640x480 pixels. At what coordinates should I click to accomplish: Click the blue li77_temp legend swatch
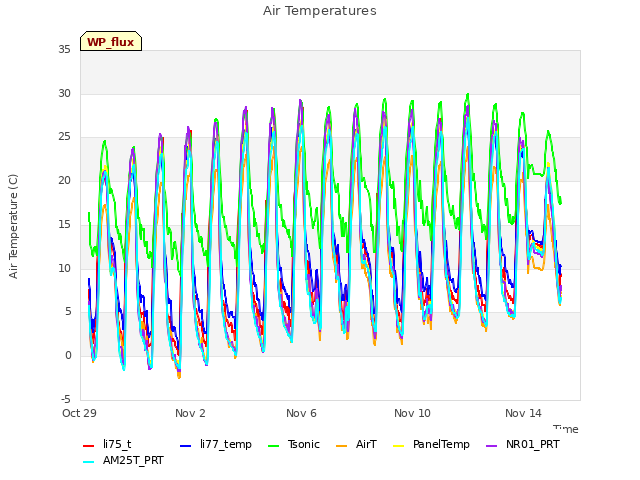186,446
